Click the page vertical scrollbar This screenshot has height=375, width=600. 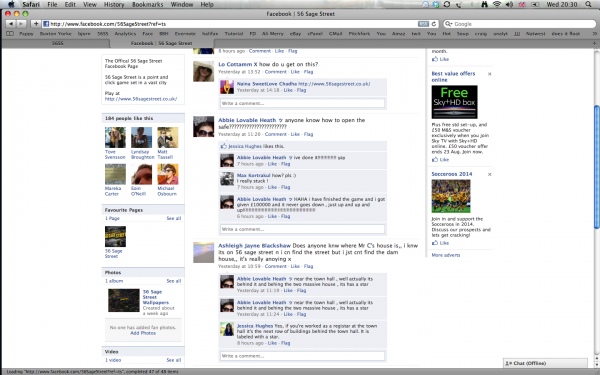click(597, 167)
